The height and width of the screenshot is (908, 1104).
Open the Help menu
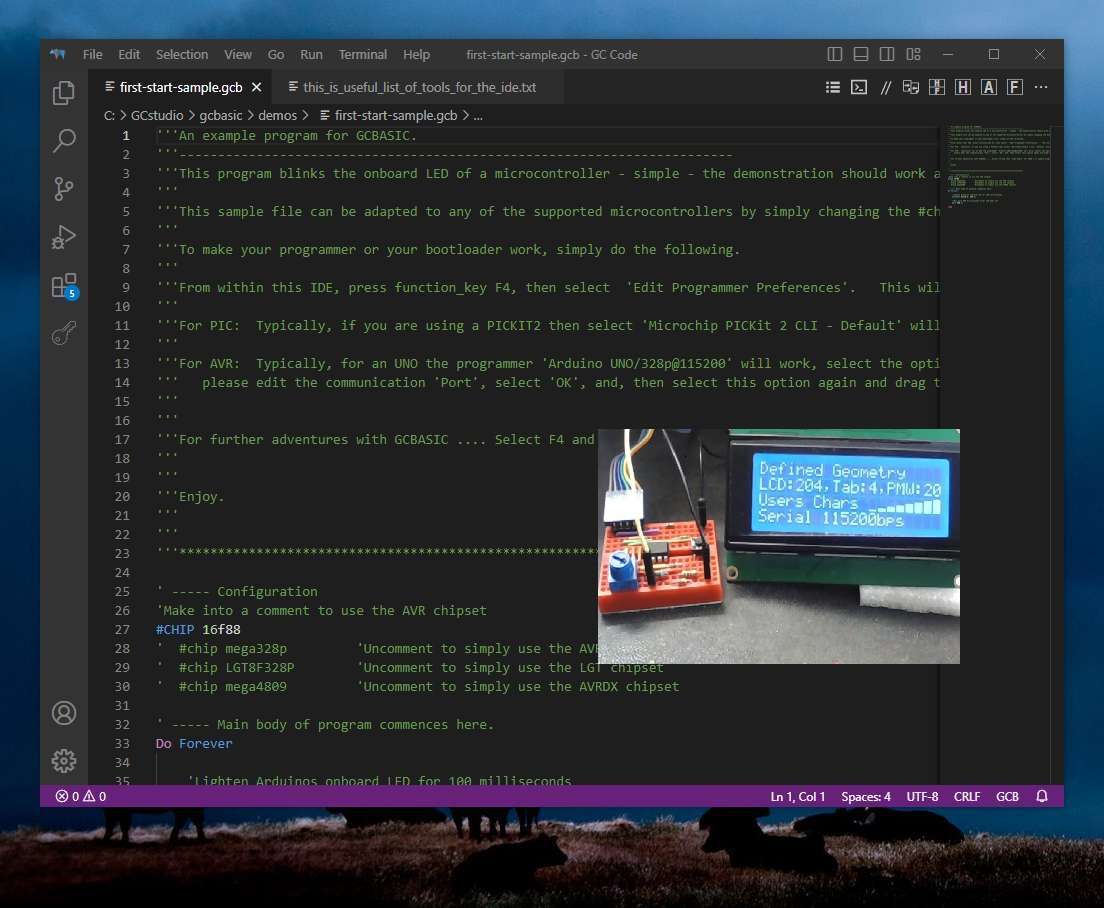(416, 54)
